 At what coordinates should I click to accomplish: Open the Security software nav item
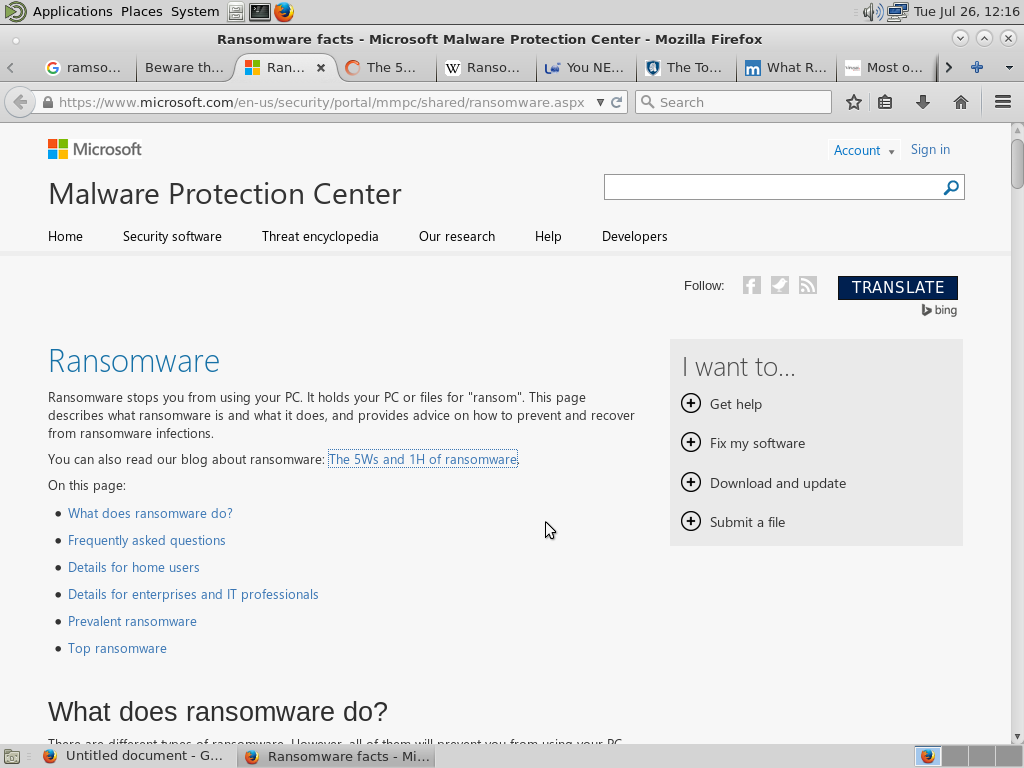click(x=172, y=236)
